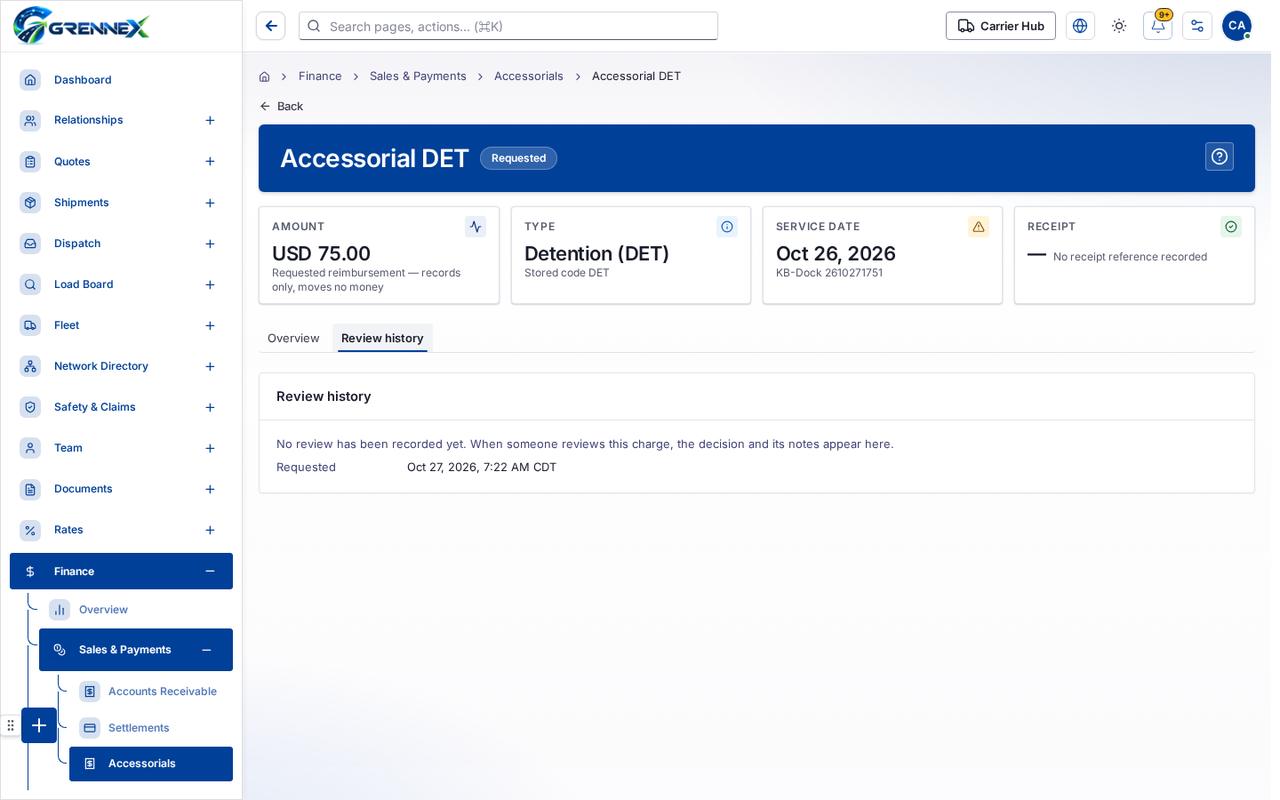1280x800 pixels.
Task: Click the Amount card activity icon
Action: (475, 227)
